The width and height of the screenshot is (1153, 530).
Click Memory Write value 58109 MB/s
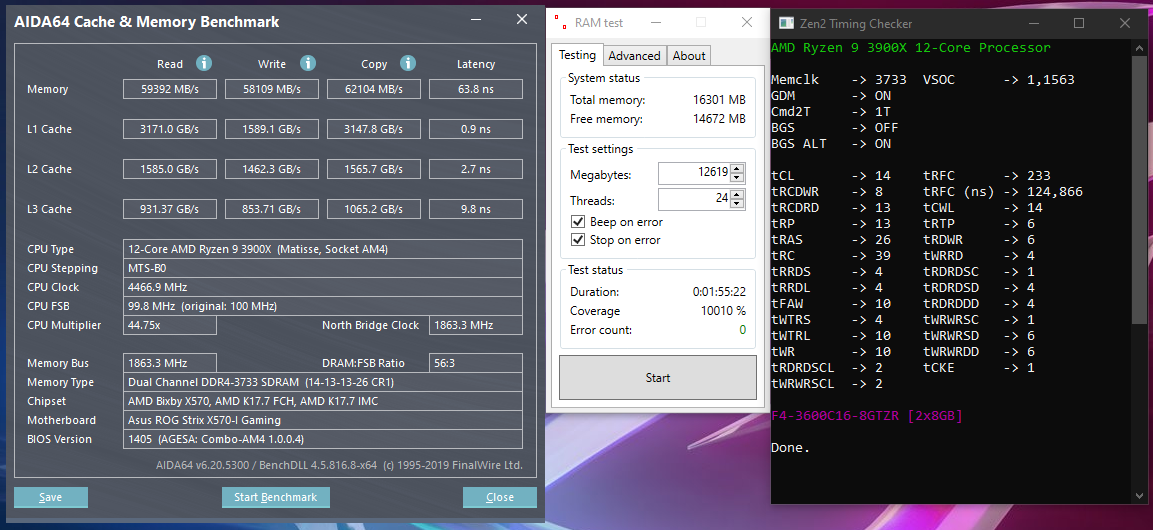(x=272, y=90)
